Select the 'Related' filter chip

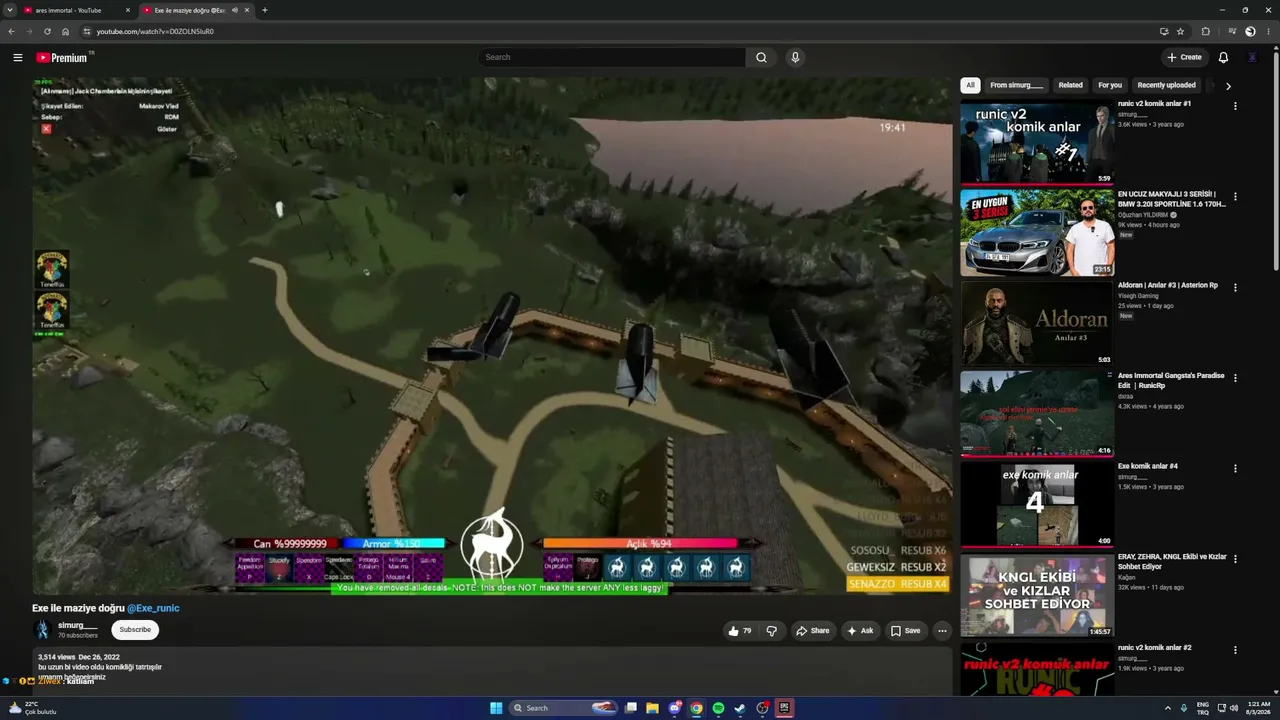click(x=1071, y=85)
